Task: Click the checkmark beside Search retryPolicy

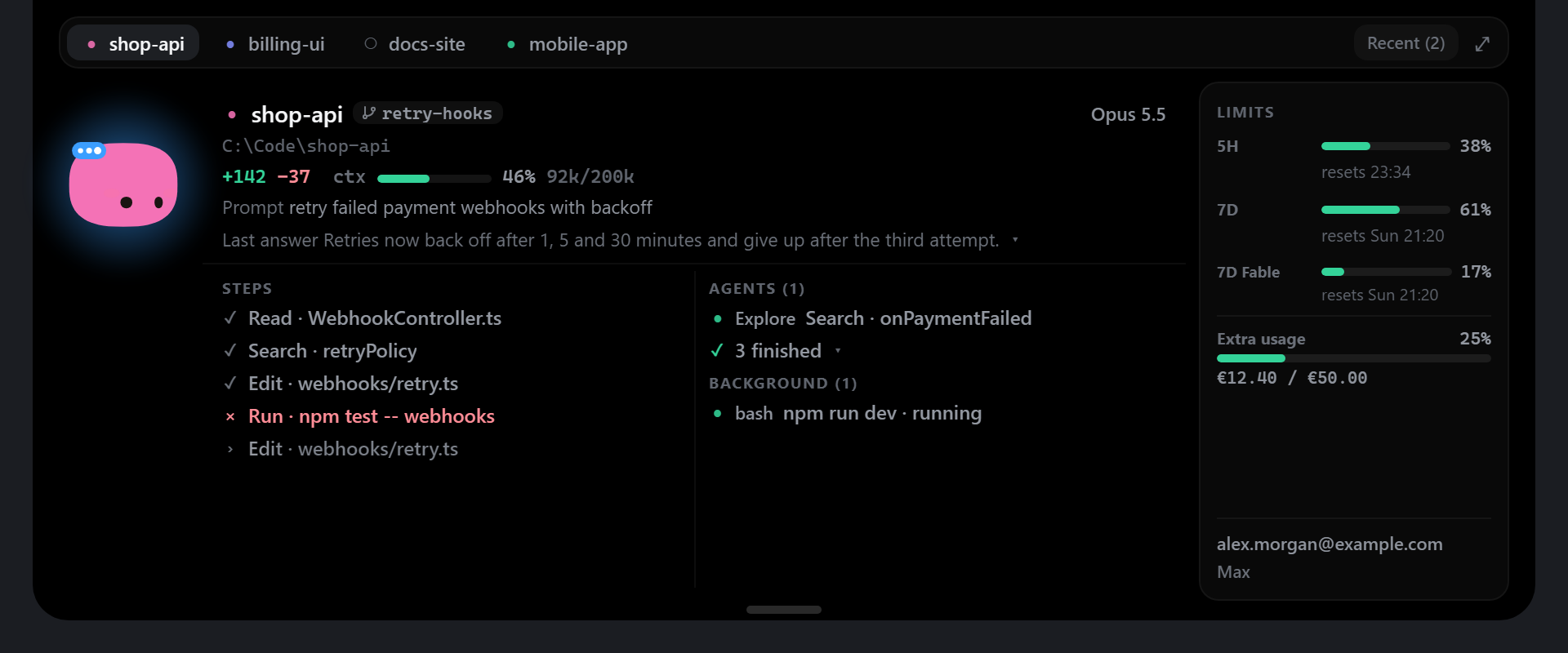Action: pos(230,351)
